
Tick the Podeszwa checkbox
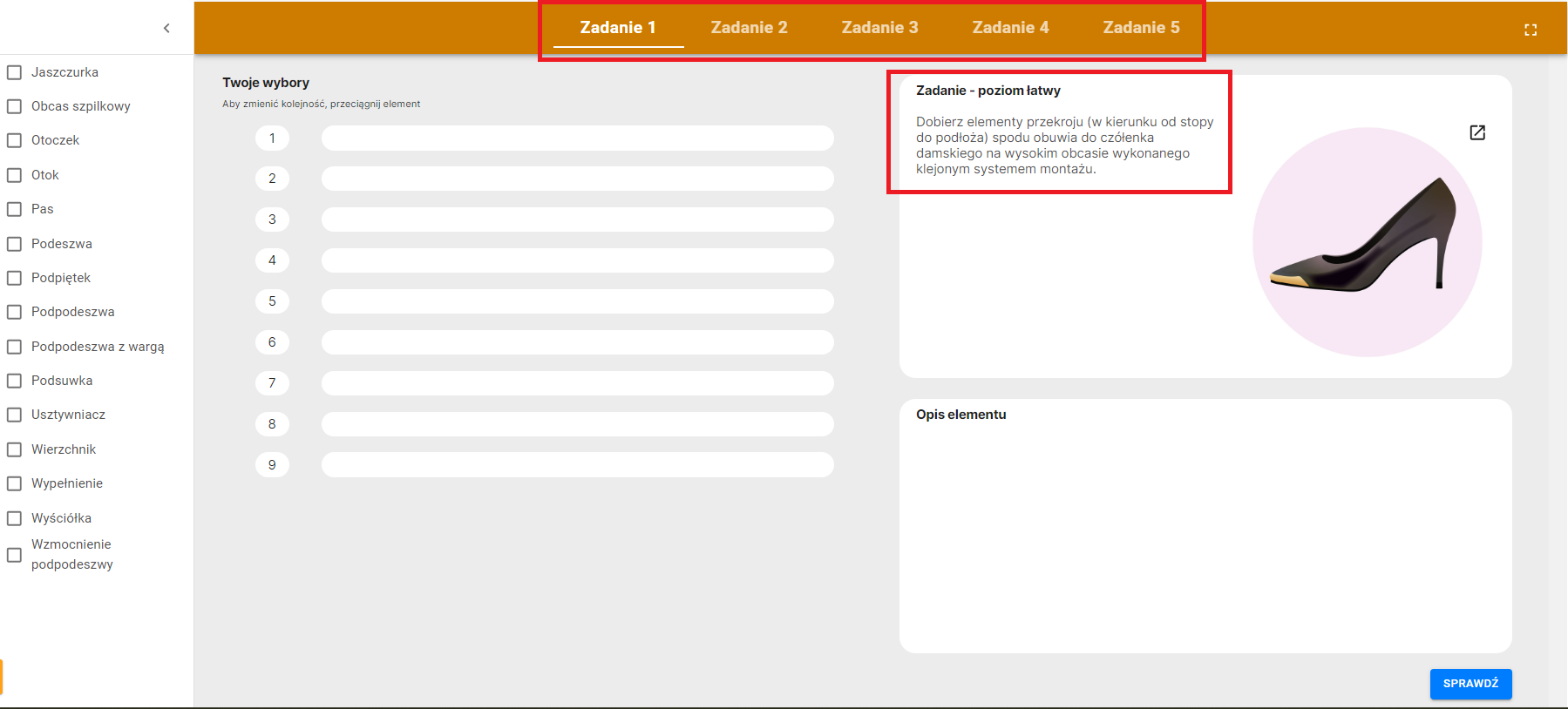tap(15, 244)
